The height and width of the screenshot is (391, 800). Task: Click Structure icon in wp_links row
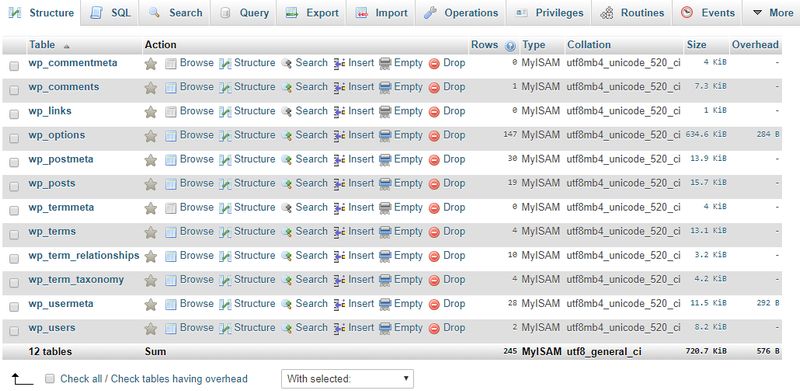(225, 111)
